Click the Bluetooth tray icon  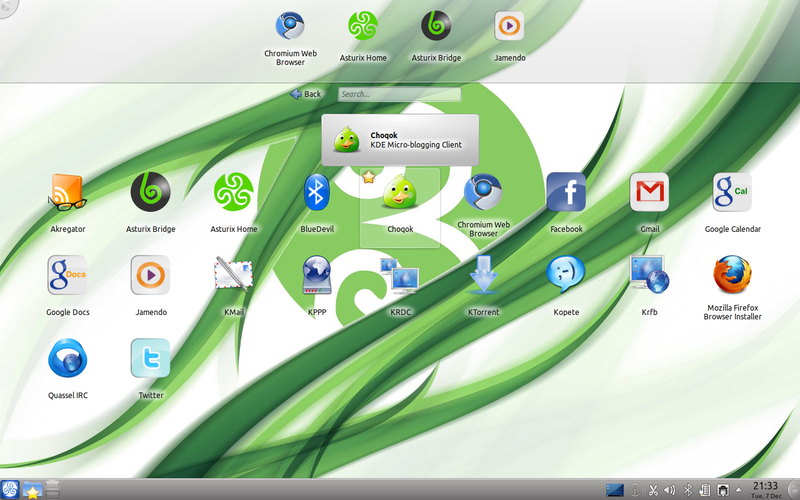tap(687, 490)
